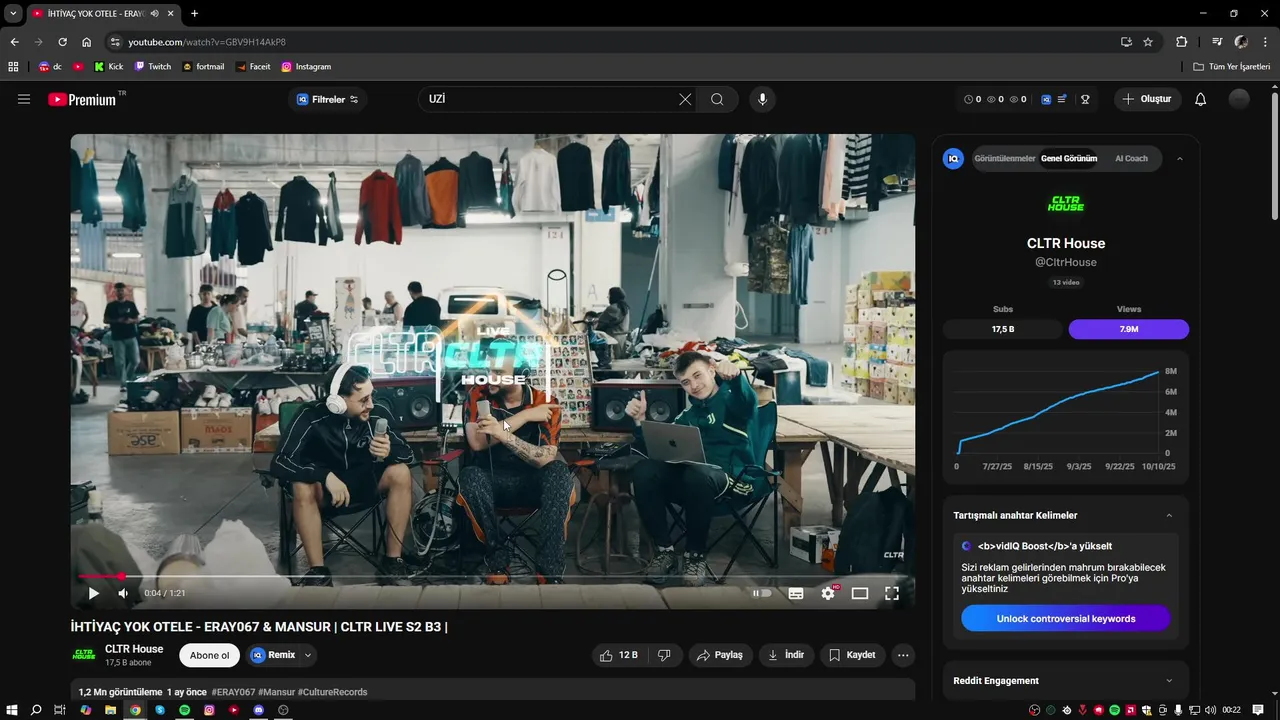Image resolution: width=1280 pixels, height=720 pixels.
Task: Open Filtreler filter dropdown
Action: (328, 99)
